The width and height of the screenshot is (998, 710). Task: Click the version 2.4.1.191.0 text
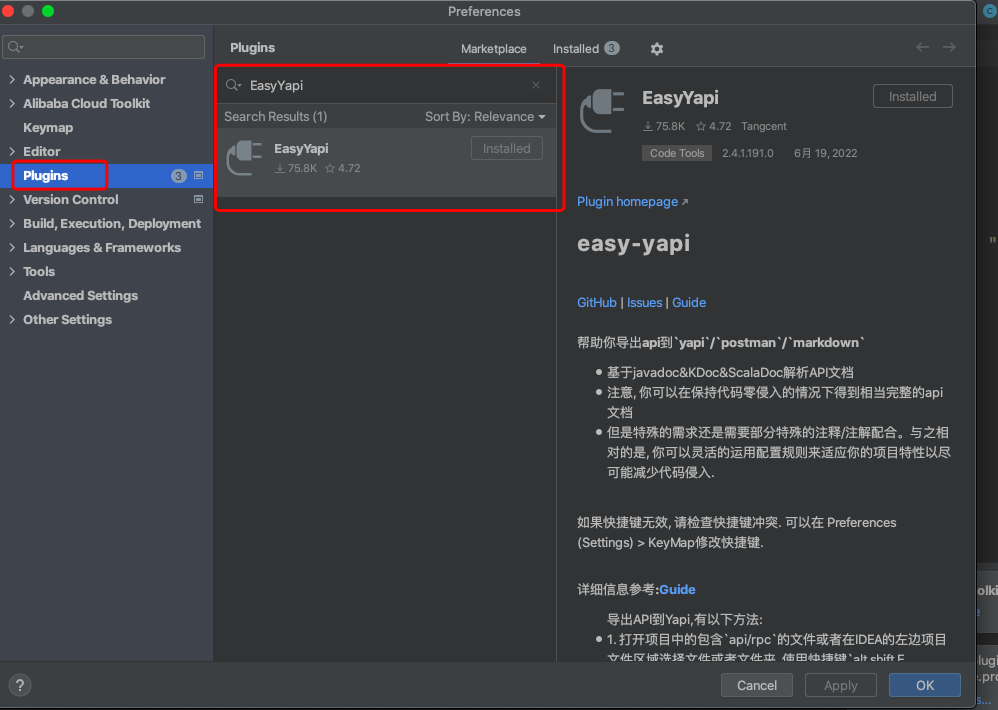(x=748, y=153)
